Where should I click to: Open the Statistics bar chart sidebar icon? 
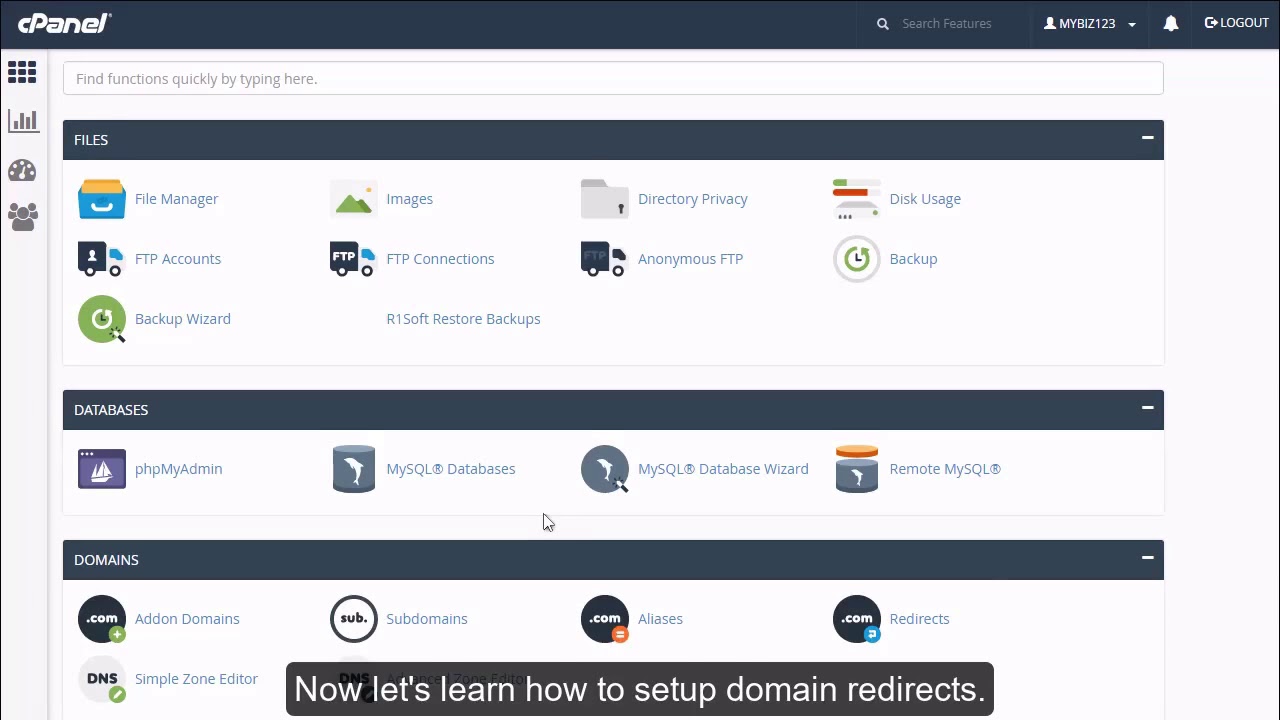23,121
